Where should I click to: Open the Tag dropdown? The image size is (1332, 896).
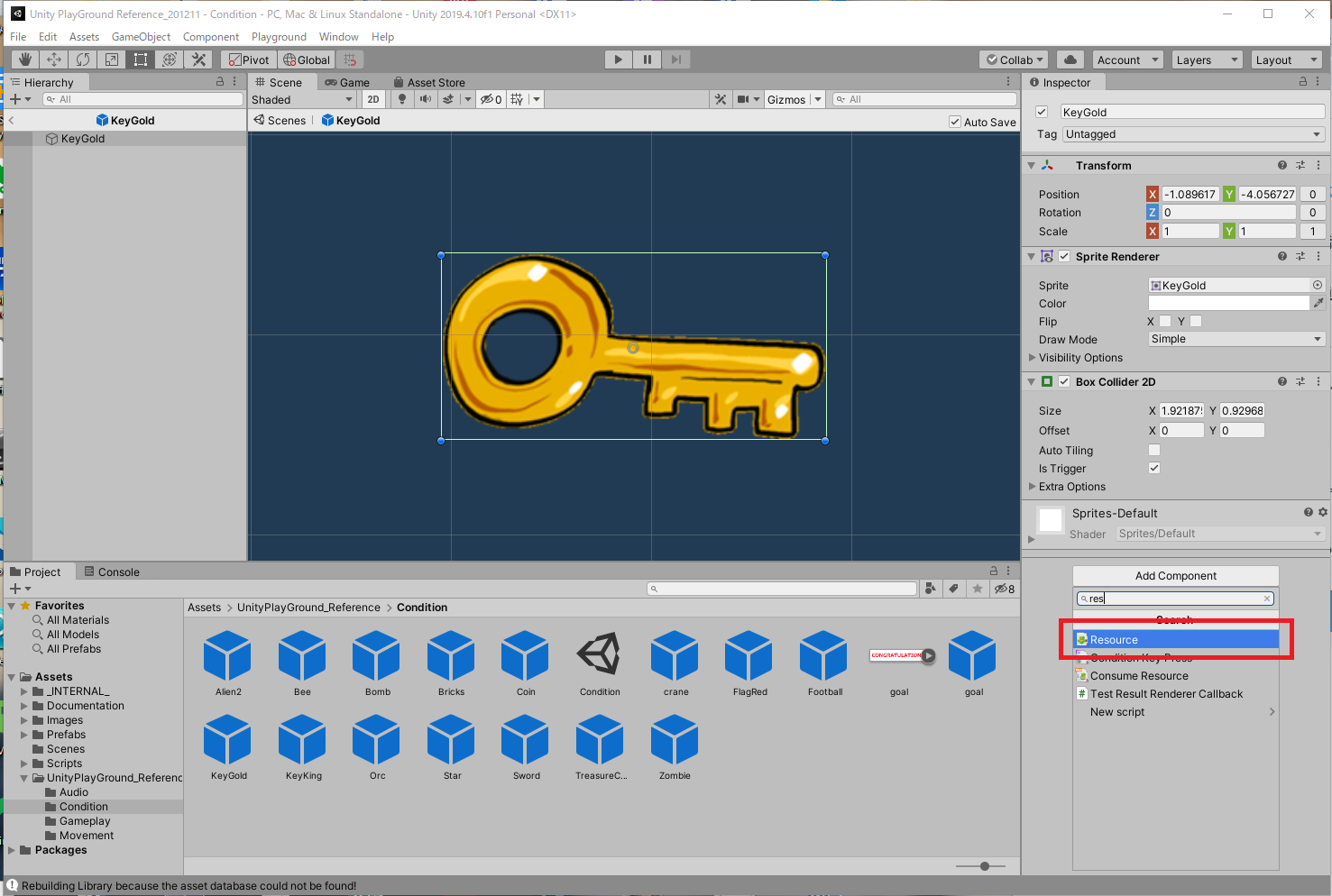1193,134
